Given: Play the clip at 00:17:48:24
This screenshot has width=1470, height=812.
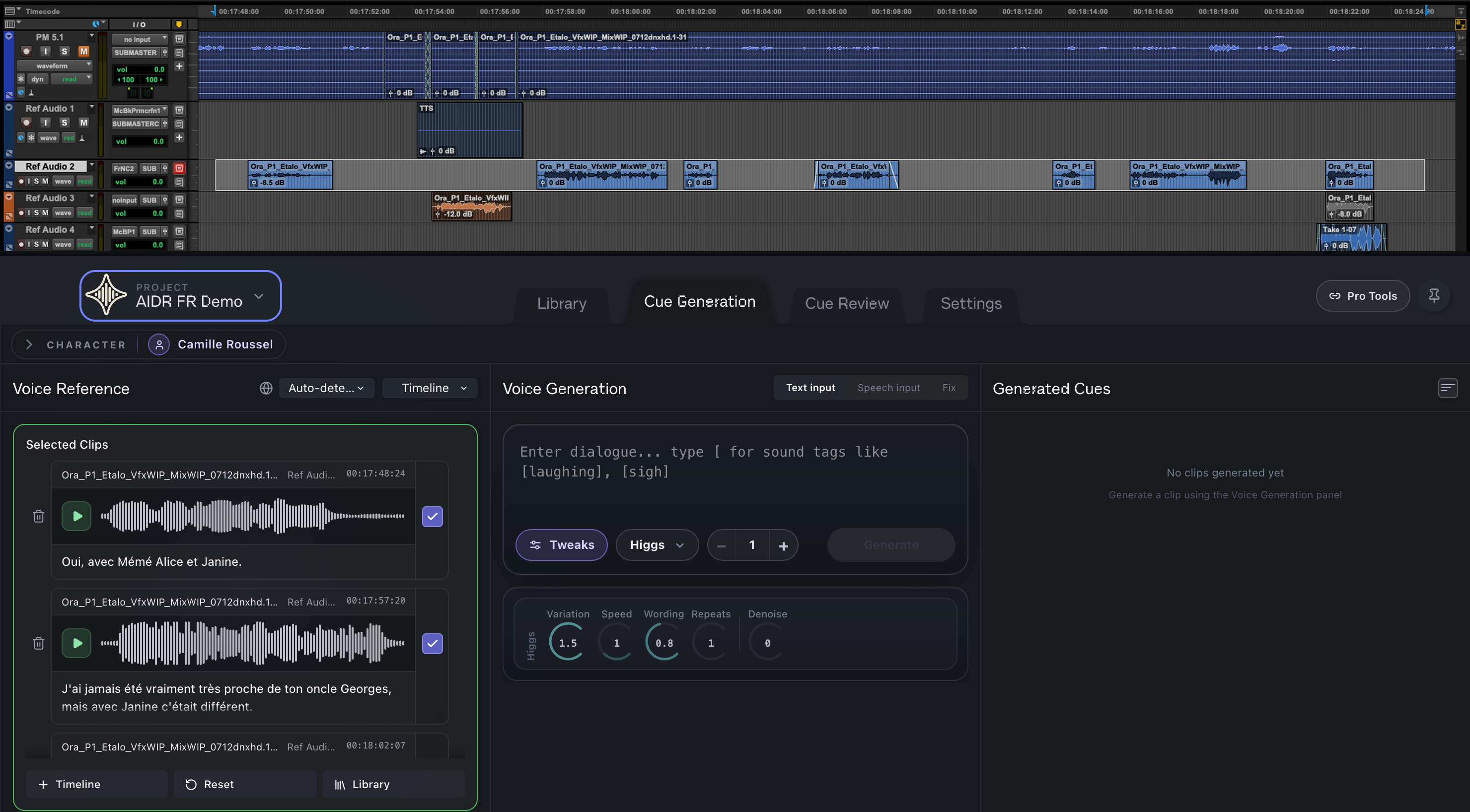Looking at the screenshot, I should pos(76,516).
